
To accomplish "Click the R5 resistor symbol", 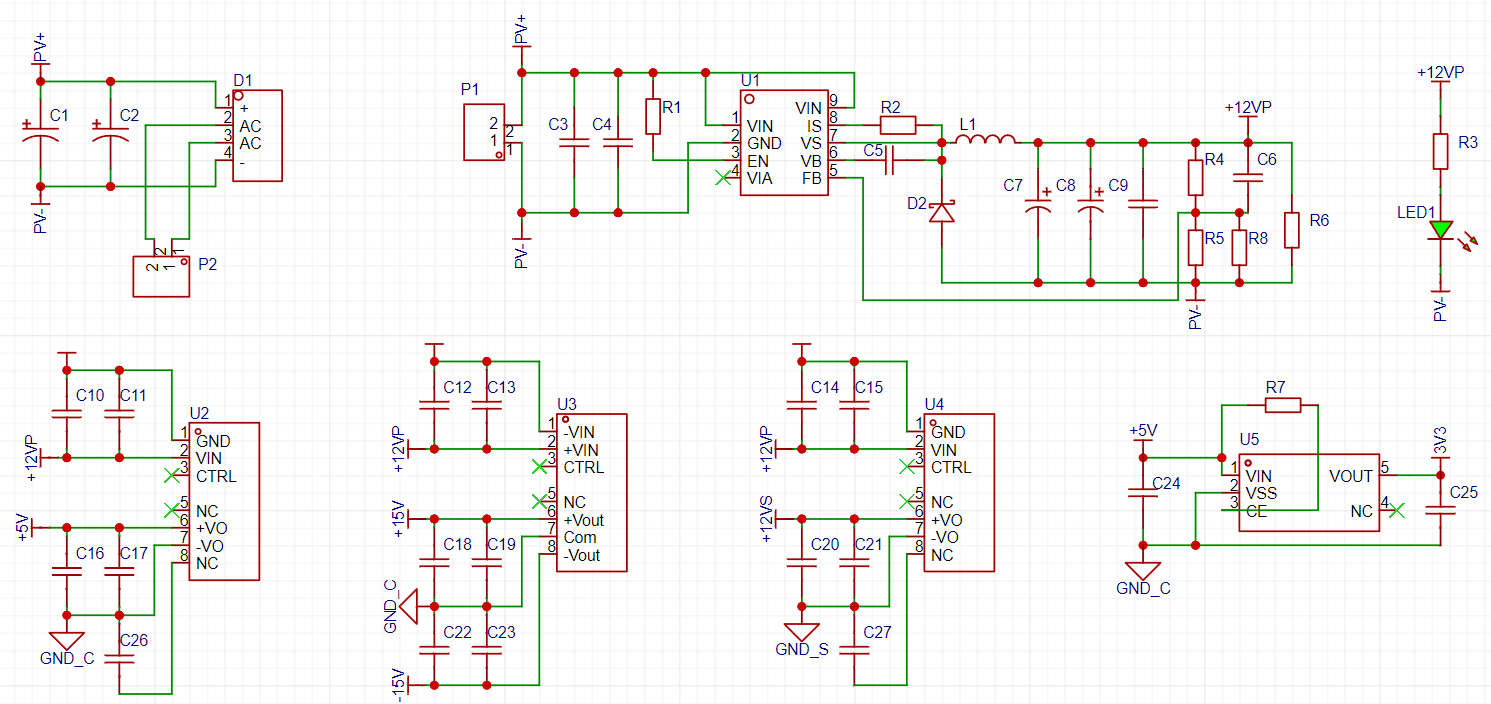I will (1195, 247).
